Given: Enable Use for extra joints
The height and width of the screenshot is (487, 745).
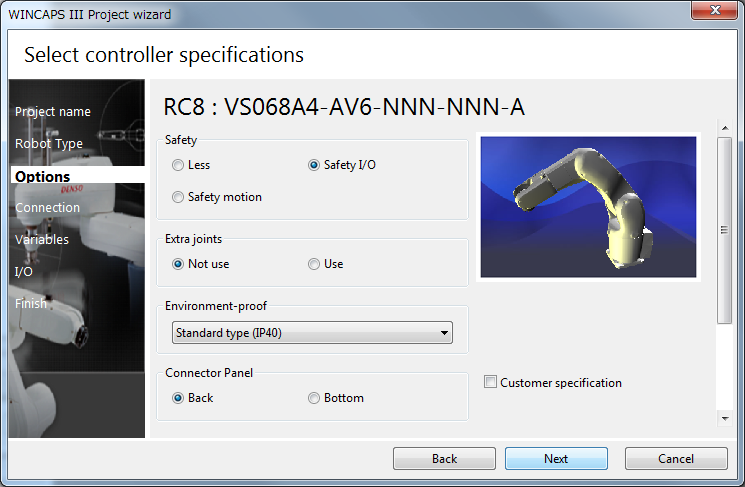Looking at the screenshot, I should [314, 264].
